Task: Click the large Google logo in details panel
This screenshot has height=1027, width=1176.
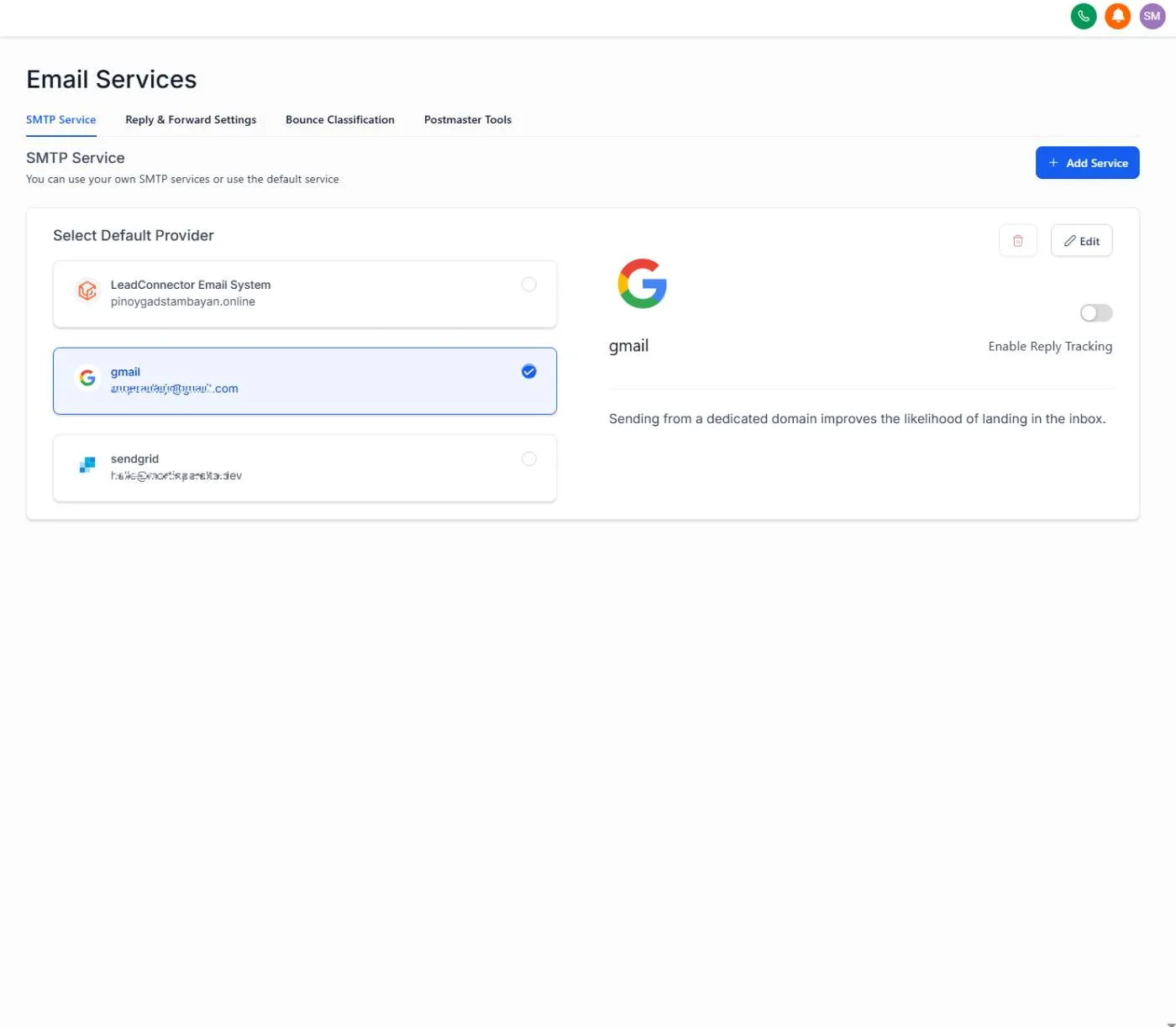Action: 643,284
